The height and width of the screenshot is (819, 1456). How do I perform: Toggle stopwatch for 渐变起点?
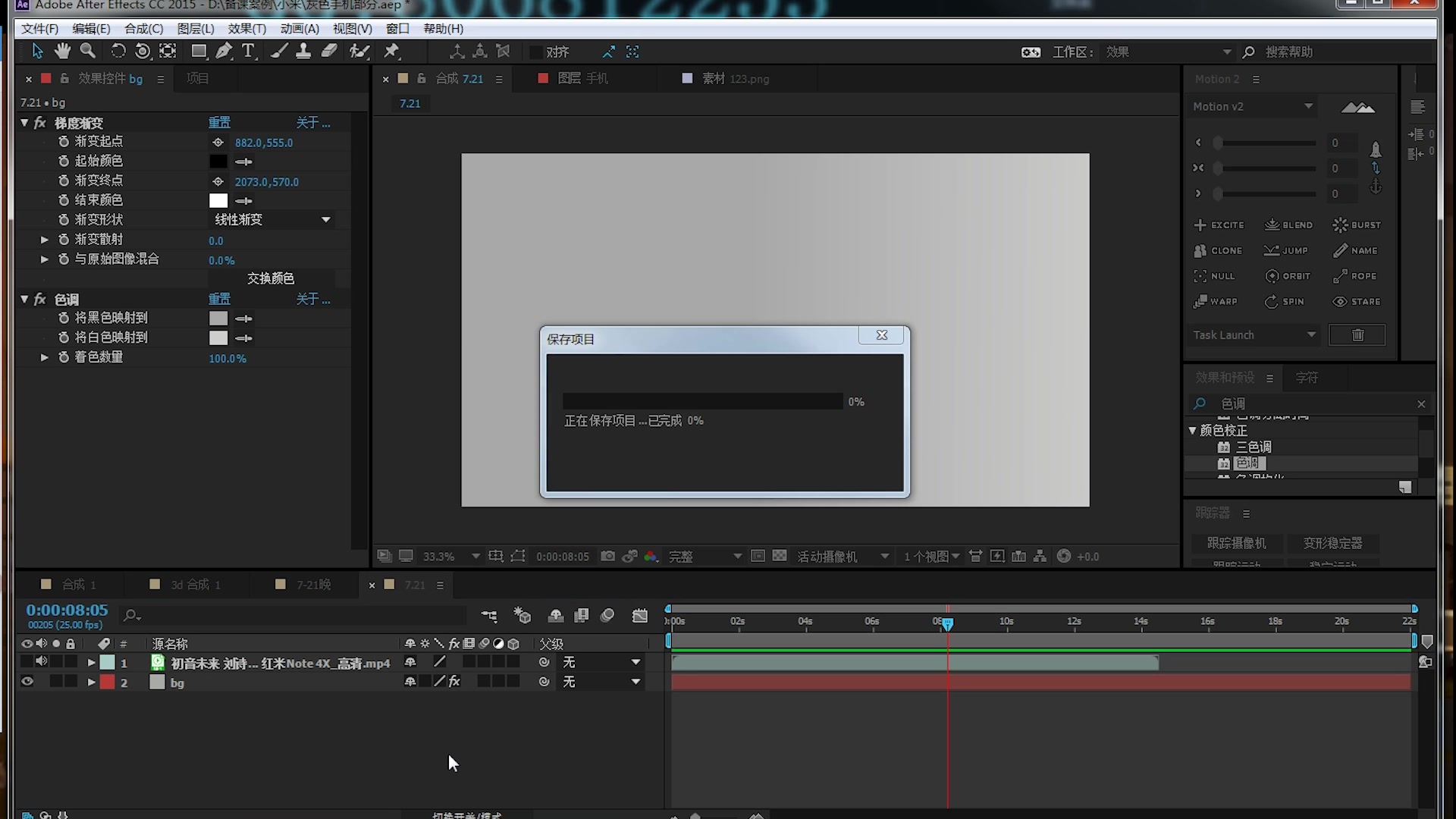coord(64,142)
